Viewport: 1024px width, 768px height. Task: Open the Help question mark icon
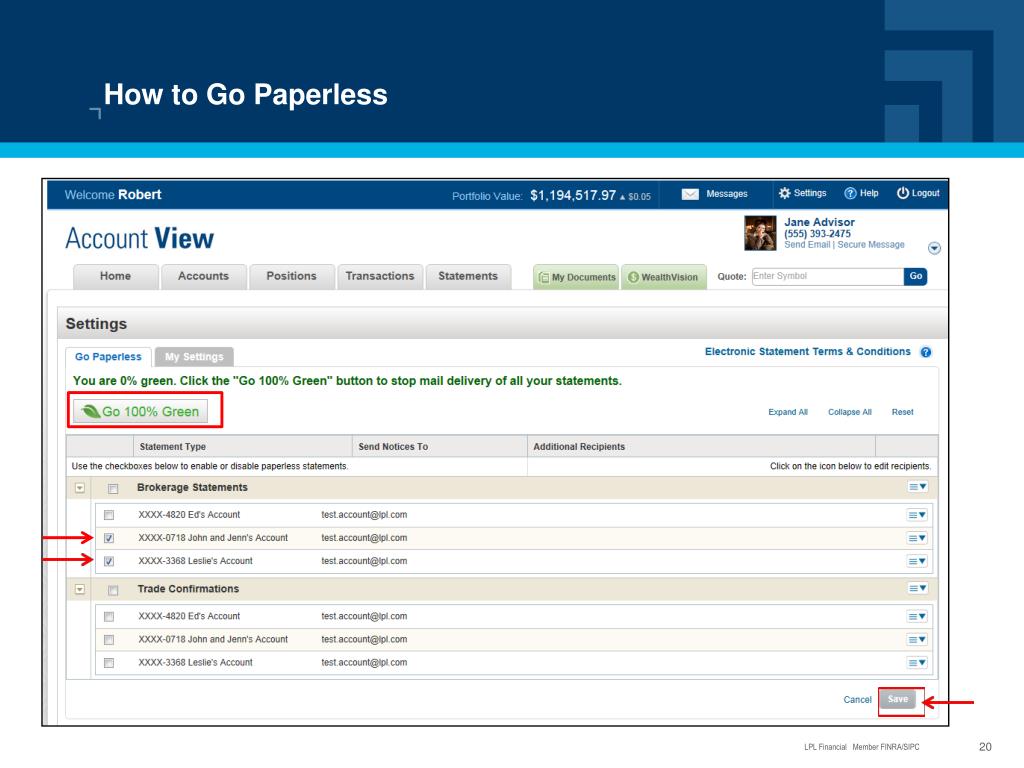pyautogui.click(x=850, y=193)
